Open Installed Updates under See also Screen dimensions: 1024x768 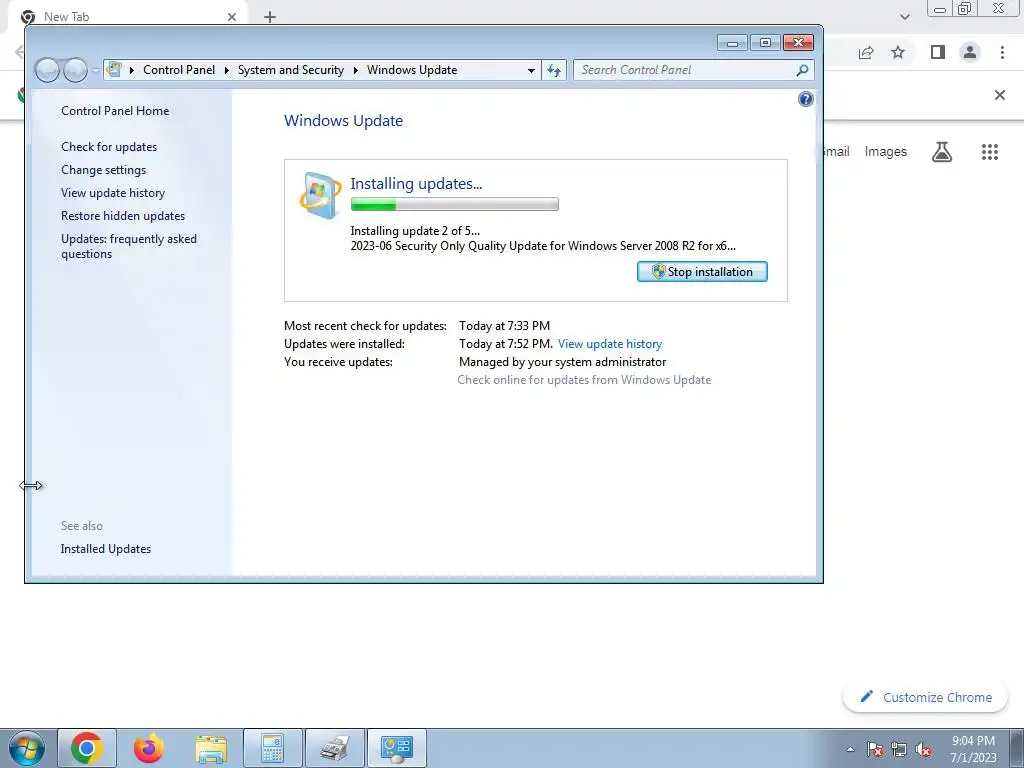[x=106, y=549]
